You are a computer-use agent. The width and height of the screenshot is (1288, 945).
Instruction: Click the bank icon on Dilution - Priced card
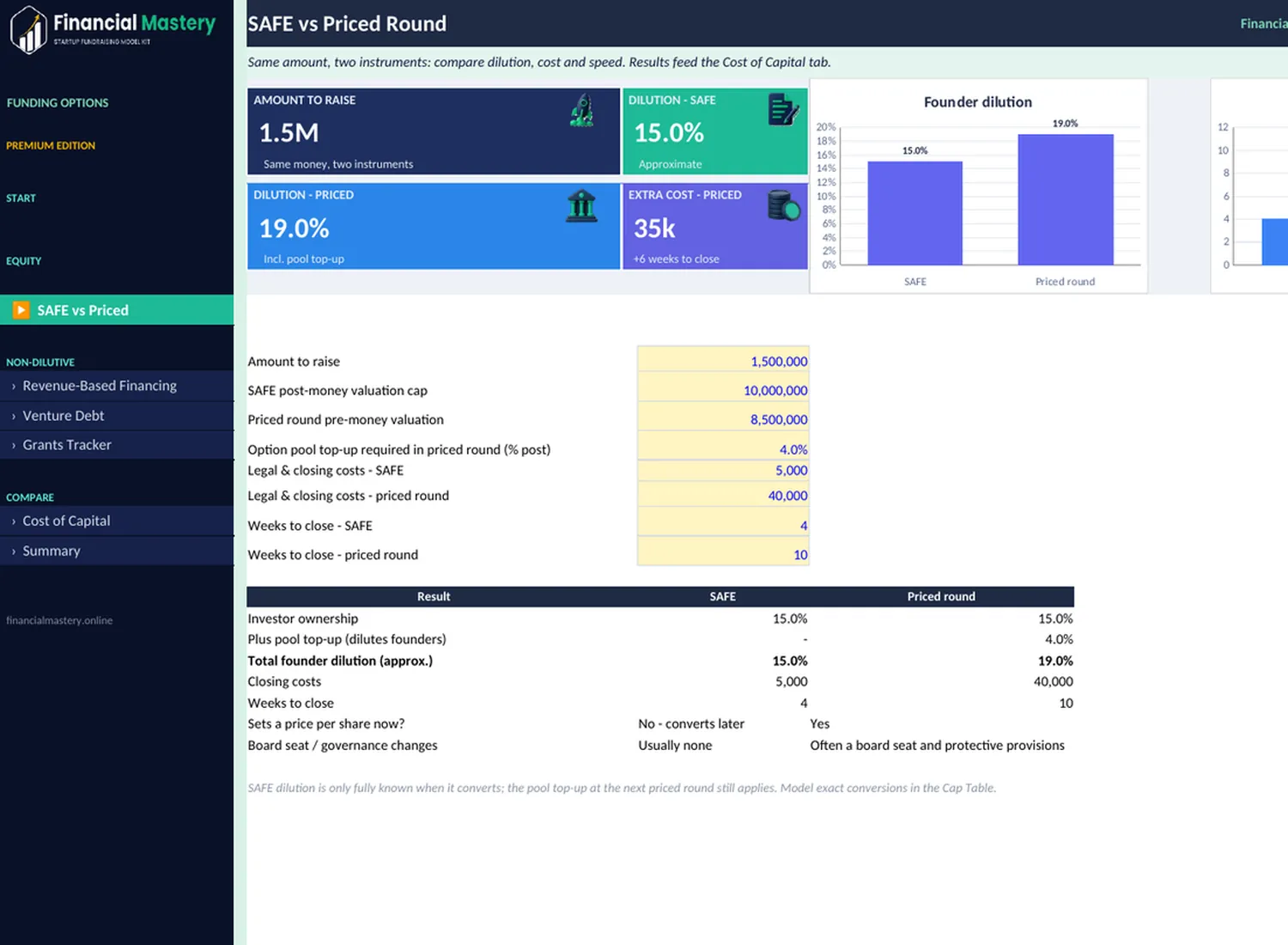click(581, 206)
